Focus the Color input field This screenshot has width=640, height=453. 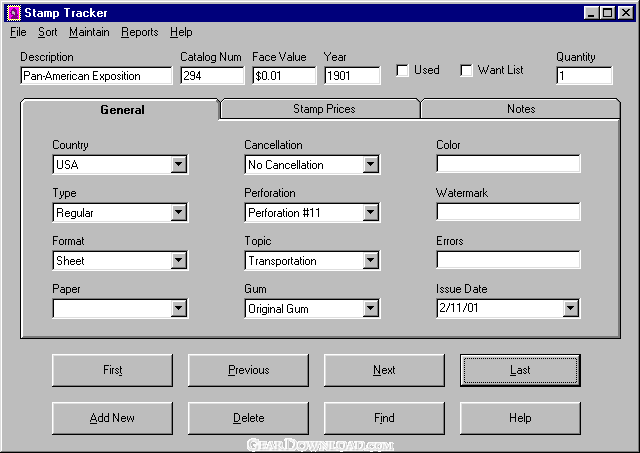pos(508,165)
